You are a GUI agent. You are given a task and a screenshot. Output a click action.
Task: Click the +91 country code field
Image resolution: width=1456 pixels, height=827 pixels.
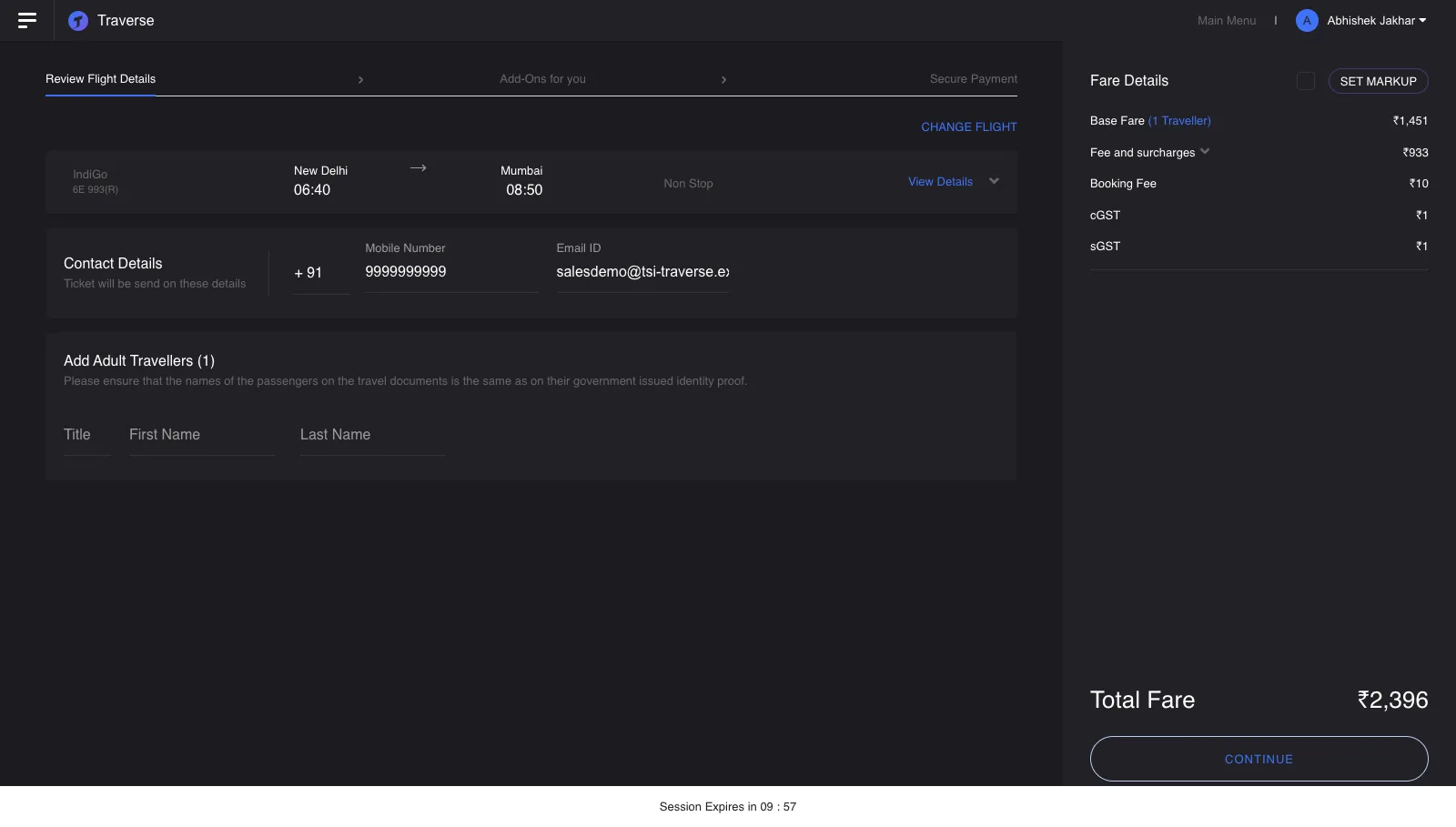coord(321,273)
